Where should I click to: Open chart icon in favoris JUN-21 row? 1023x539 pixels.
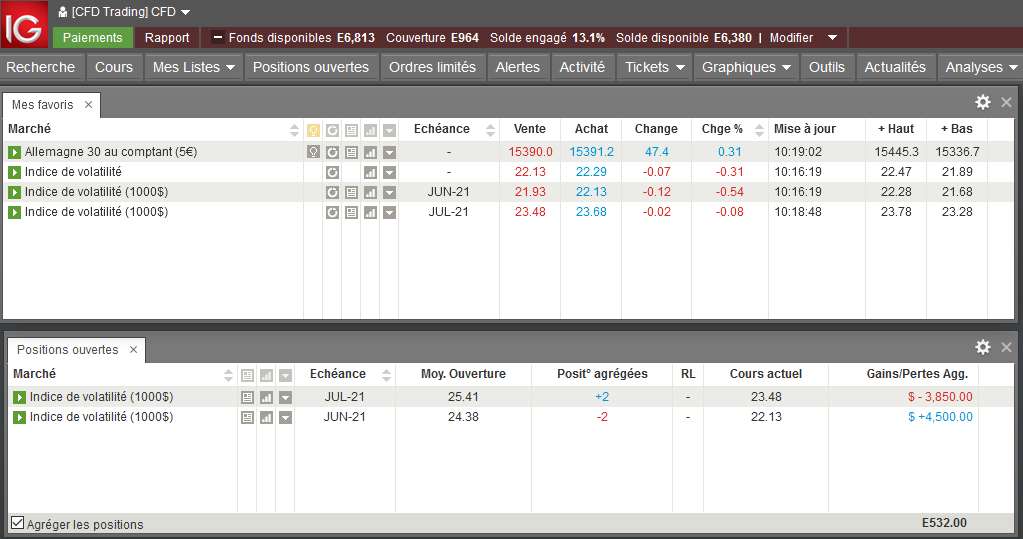point(370,192)
